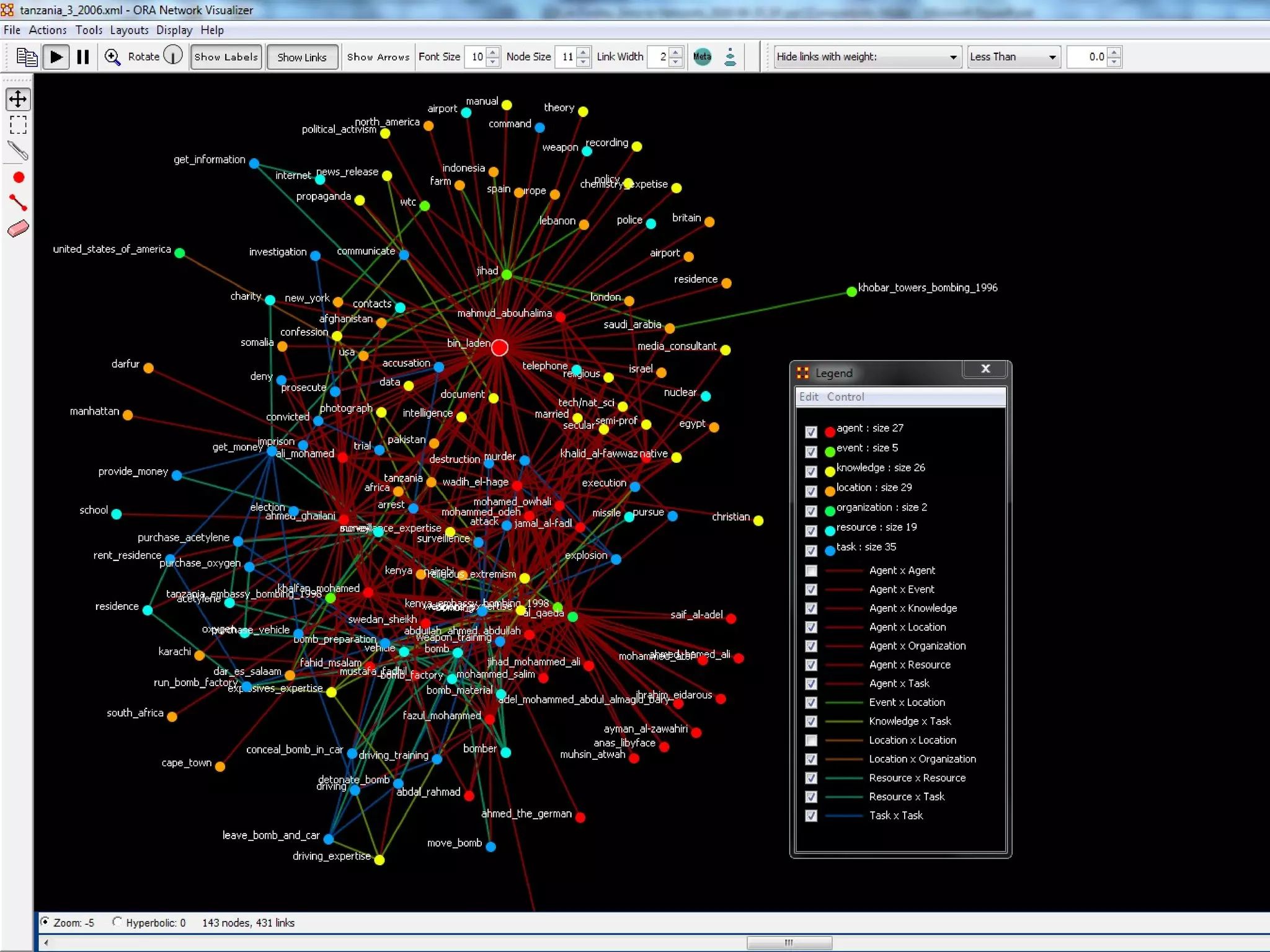Viewport: 1270px width, 952px height.
Task: Click the teal Meta node icon
Action: (x=702, y=57)
